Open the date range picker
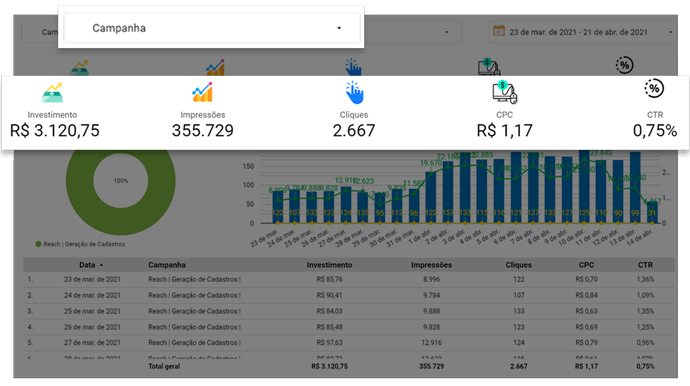 [x=582, y=32]
